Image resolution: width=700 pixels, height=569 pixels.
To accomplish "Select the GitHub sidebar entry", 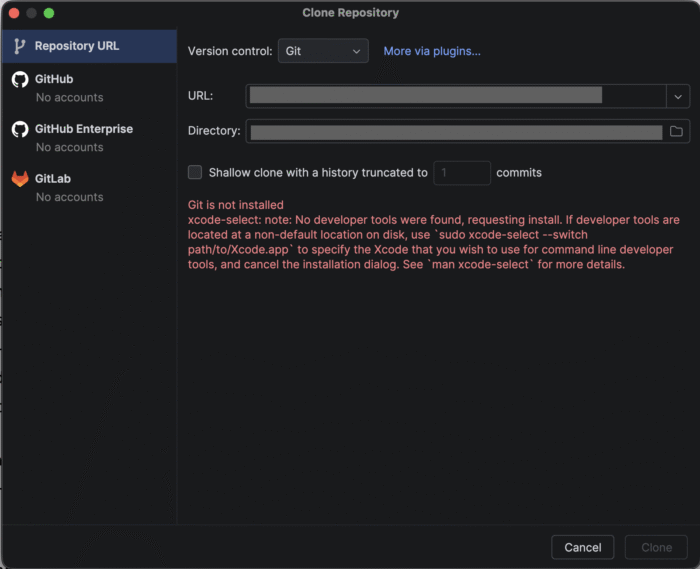I will (89, 88).
